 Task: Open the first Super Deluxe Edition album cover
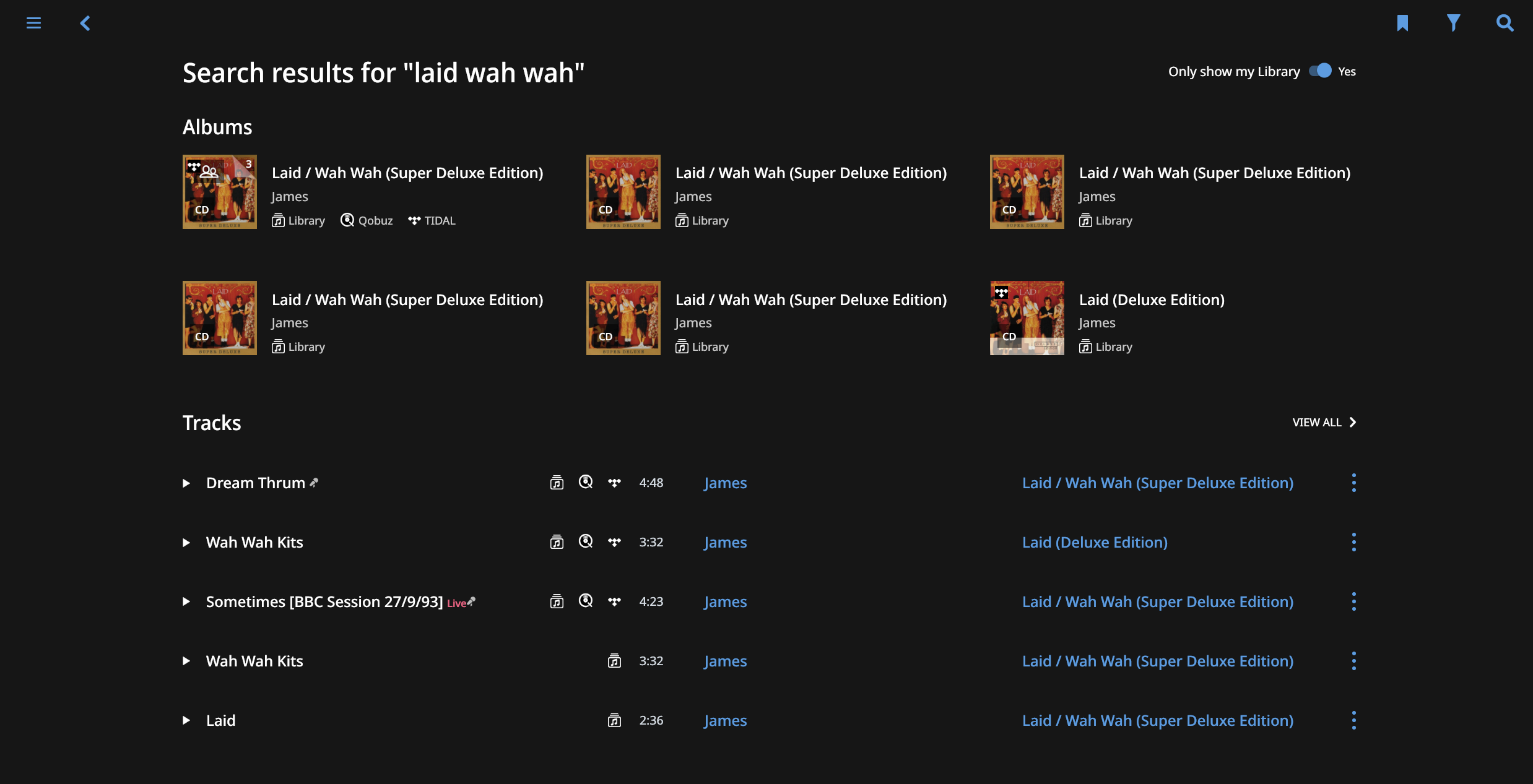(219, 192)
